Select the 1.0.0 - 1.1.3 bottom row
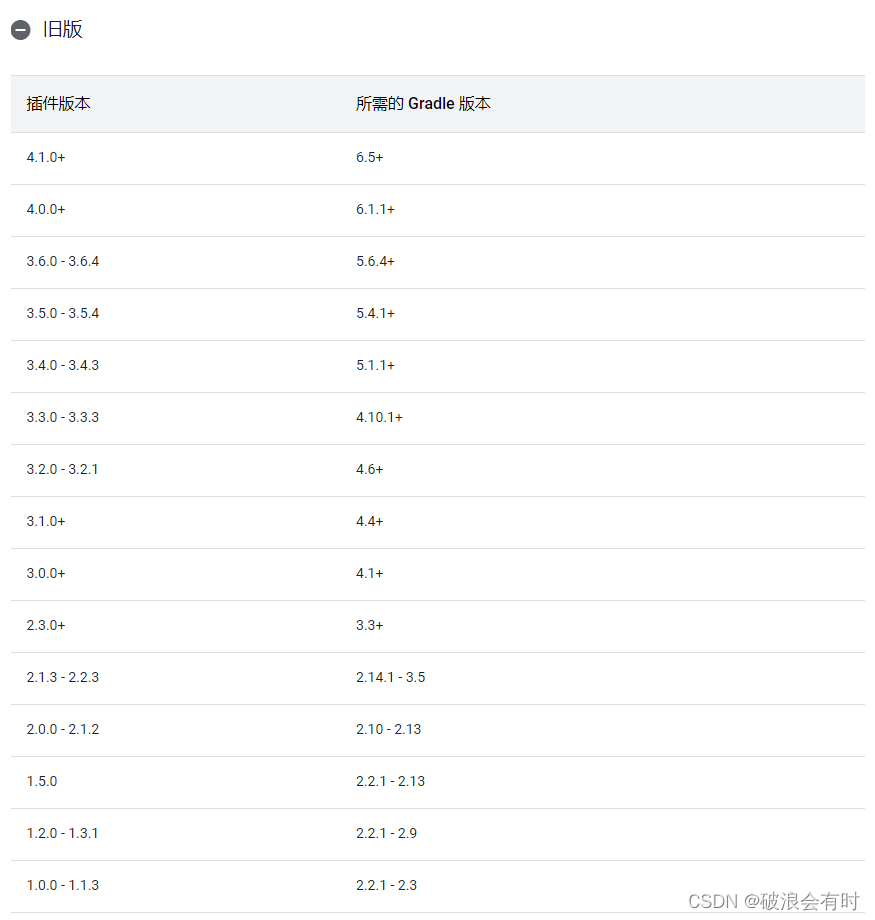The height and width of the screenshot is (920, 875). click(62, 885)
